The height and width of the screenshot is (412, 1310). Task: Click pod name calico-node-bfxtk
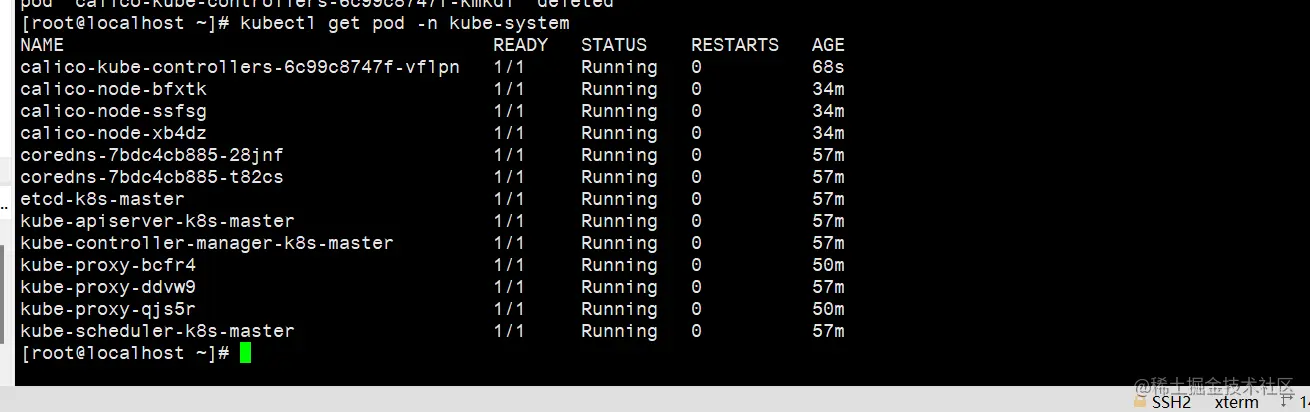pos(113,89)
